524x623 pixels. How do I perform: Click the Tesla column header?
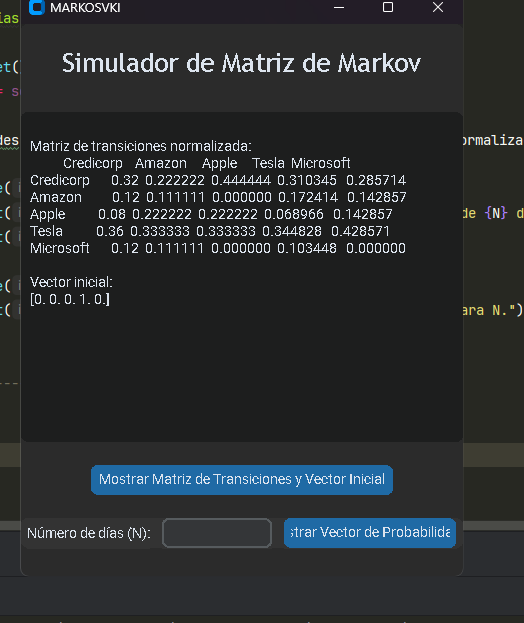pos(269,163)
